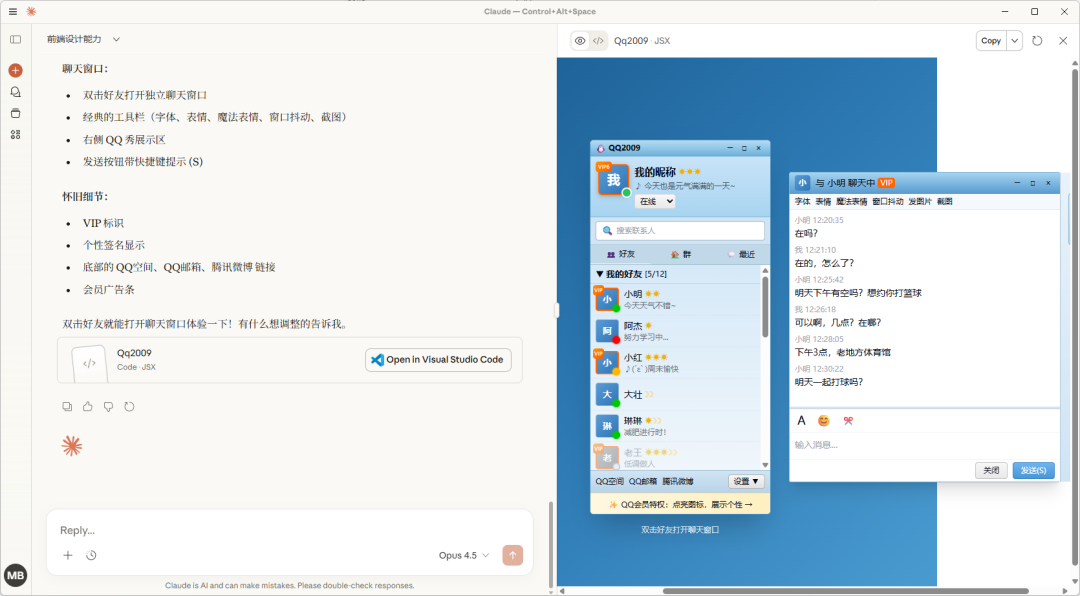Open the 在线 status dropdown
This screenshot has height=596, width=1080.
coord(655,201)
